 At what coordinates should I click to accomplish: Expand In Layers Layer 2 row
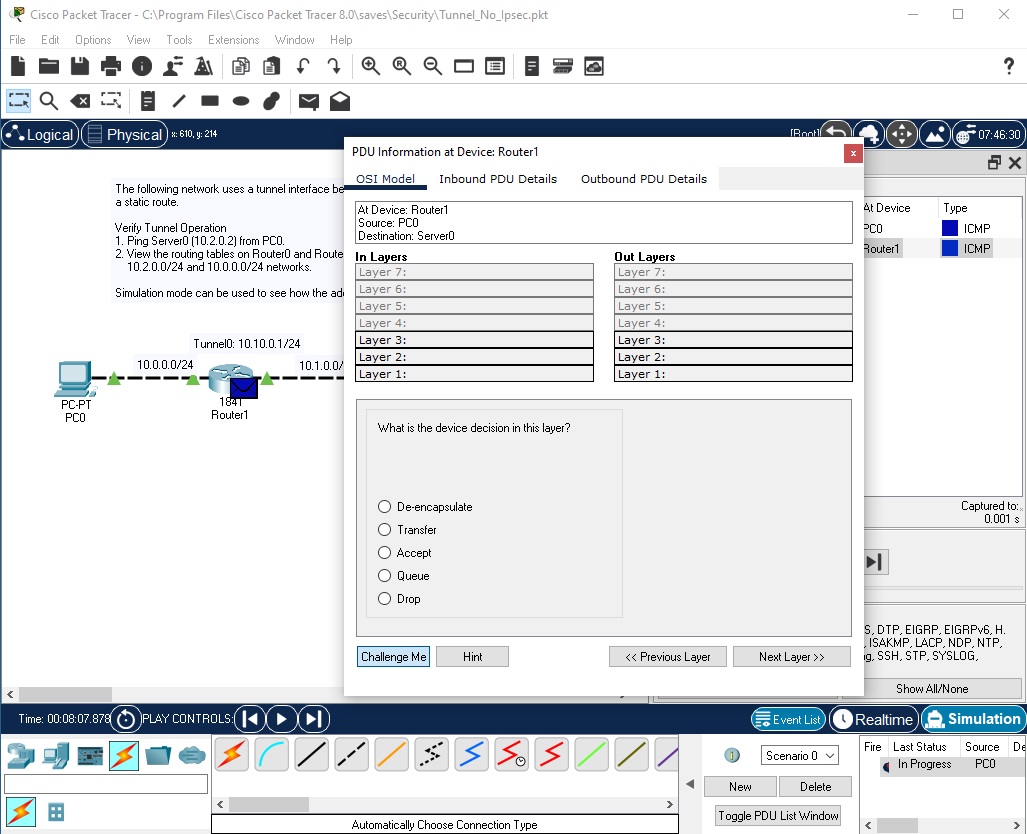[x=474, y=357]
